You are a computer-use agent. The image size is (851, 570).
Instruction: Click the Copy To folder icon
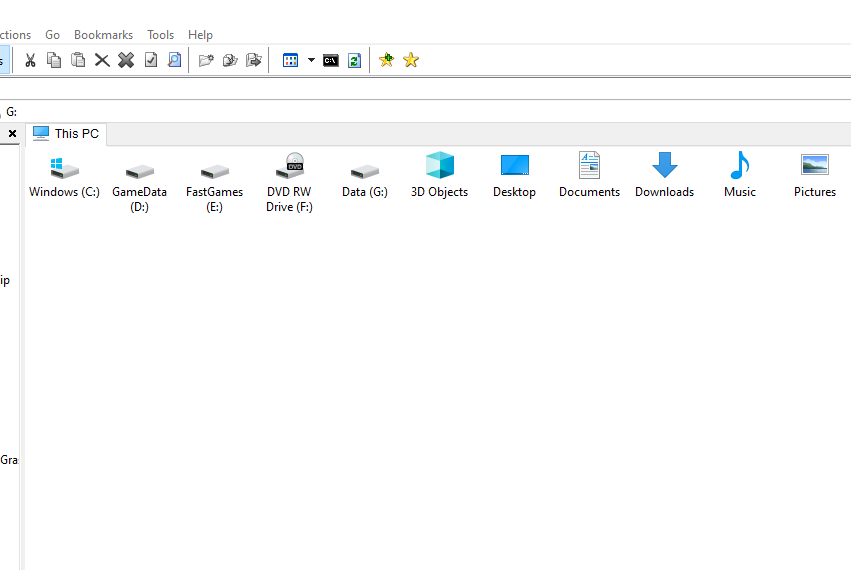point(230,60)
